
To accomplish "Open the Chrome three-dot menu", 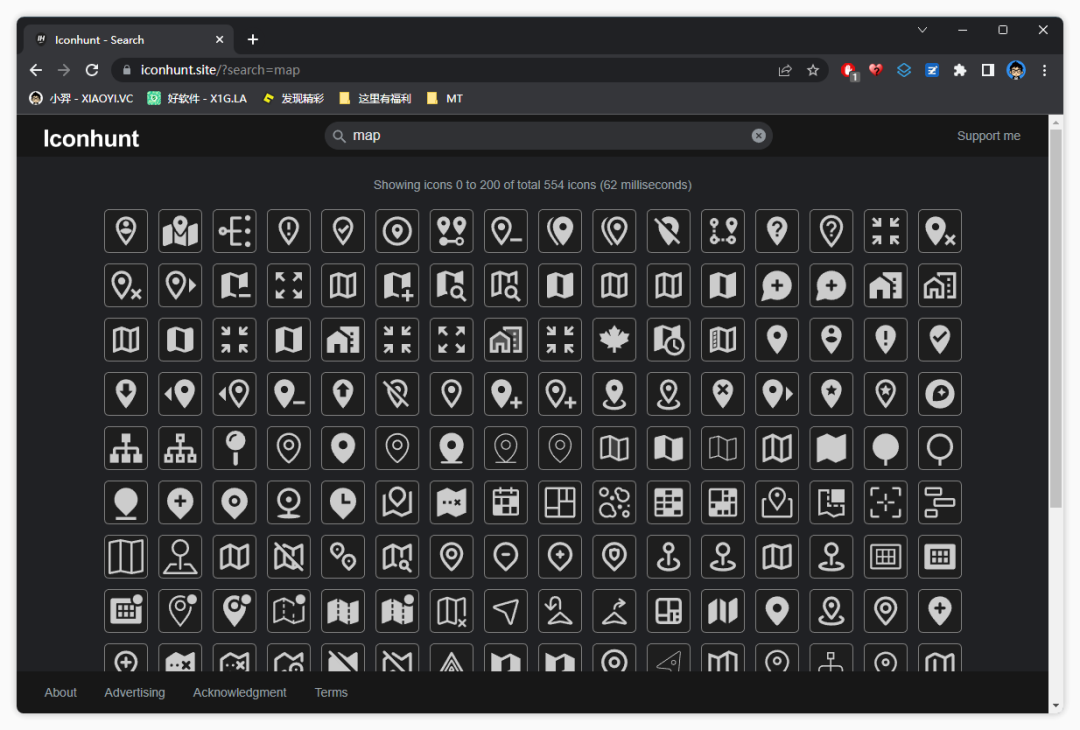I will (1044, 70).
